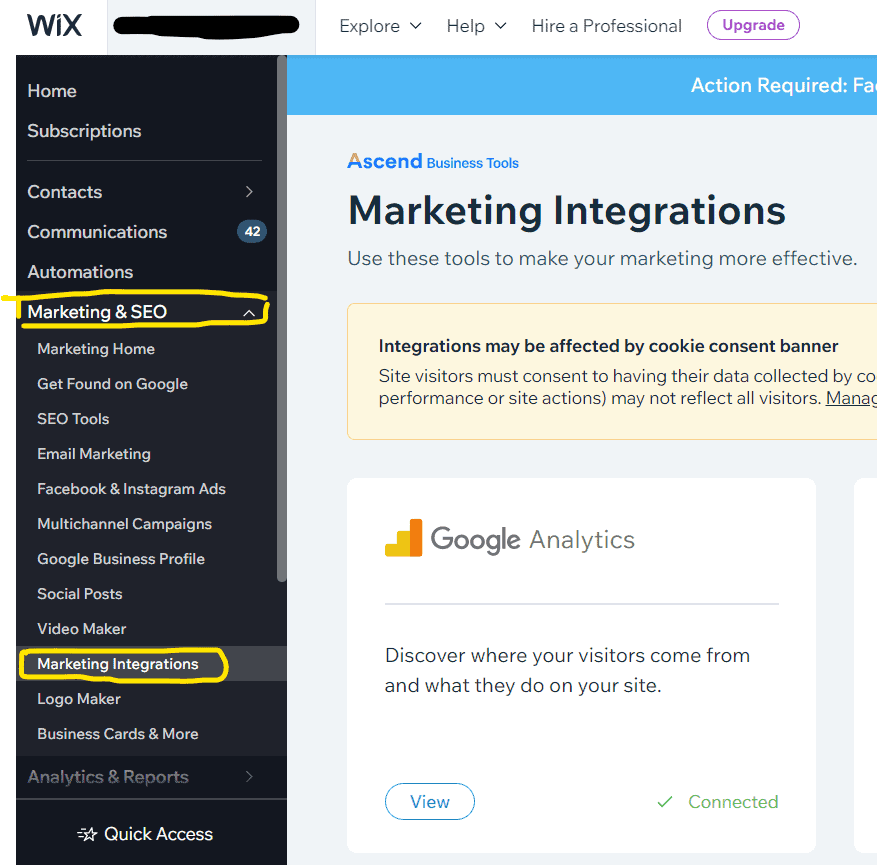Click the Wix logo
This screenshot has height=865, width=877.
pyautogui.click(x=54, y=25)
